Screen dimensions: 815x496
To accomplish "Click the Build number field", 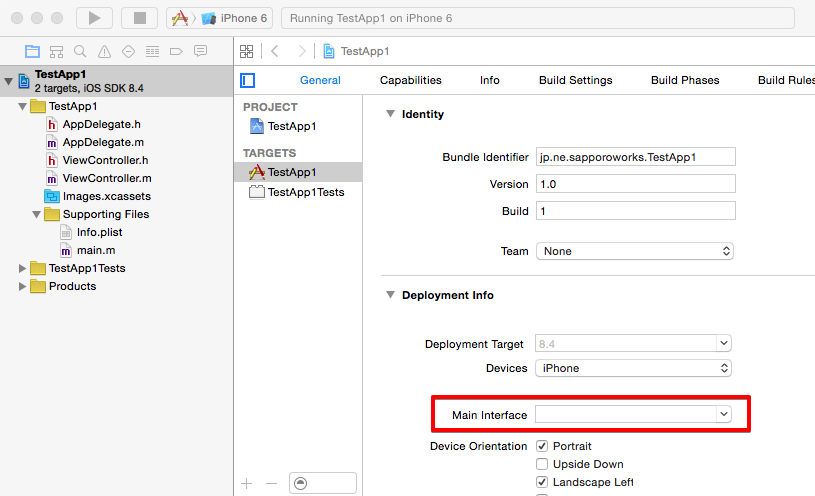I will click(x=636, y=211).
